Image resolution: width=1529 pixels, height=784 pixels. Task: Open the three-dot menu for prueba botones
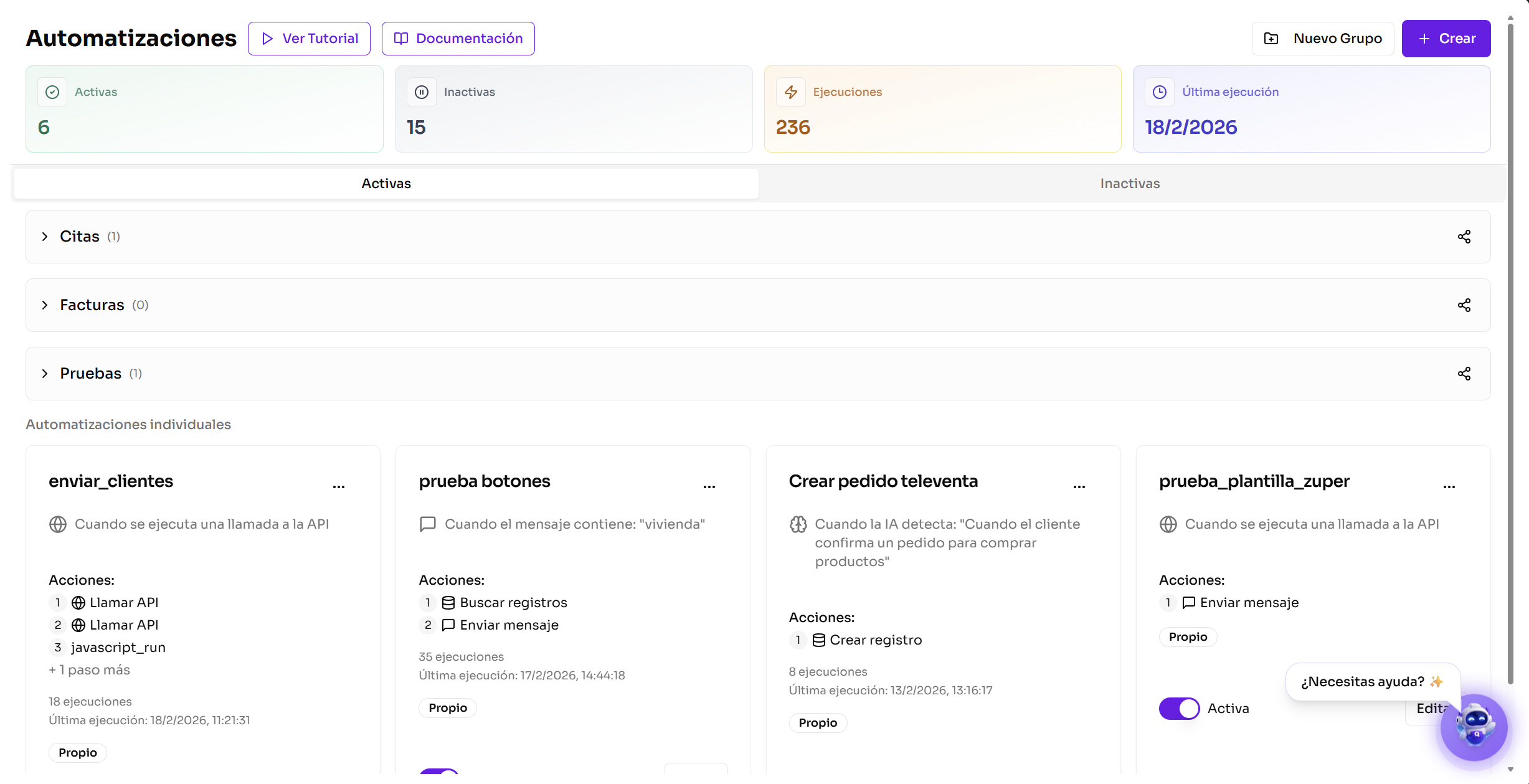709,486
